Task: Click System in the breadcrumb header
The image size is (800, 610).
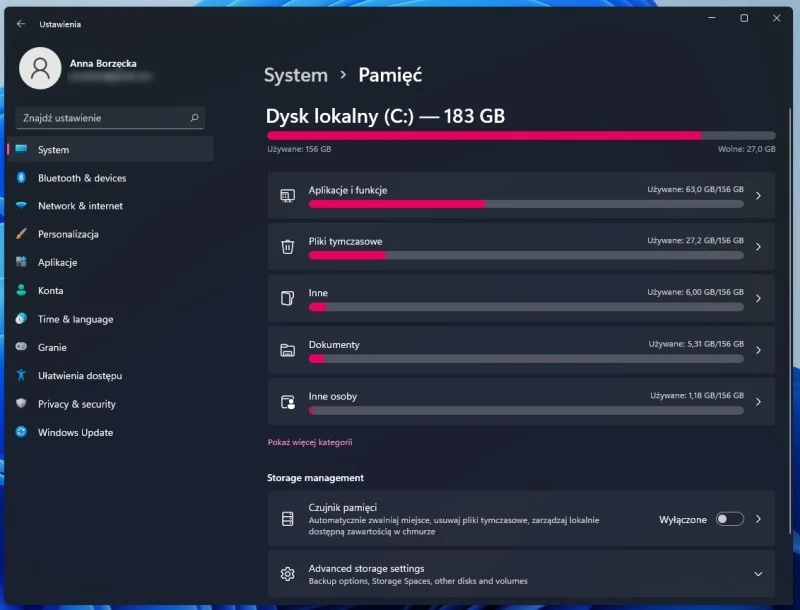Action: [x=295, y=75]
